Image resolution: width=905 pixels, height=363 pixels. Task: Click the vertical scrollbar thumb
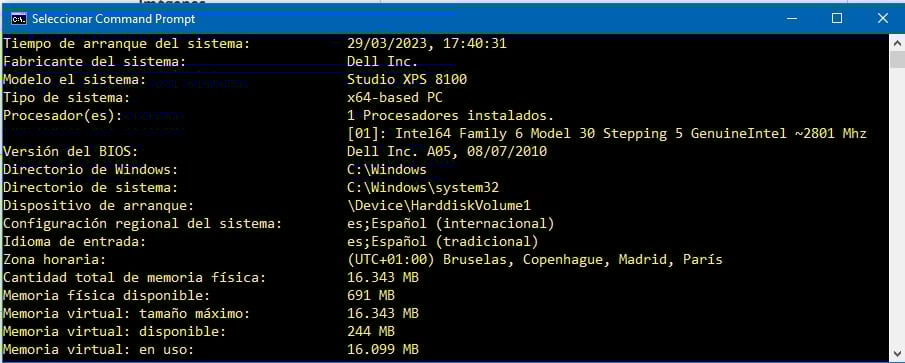897,59
